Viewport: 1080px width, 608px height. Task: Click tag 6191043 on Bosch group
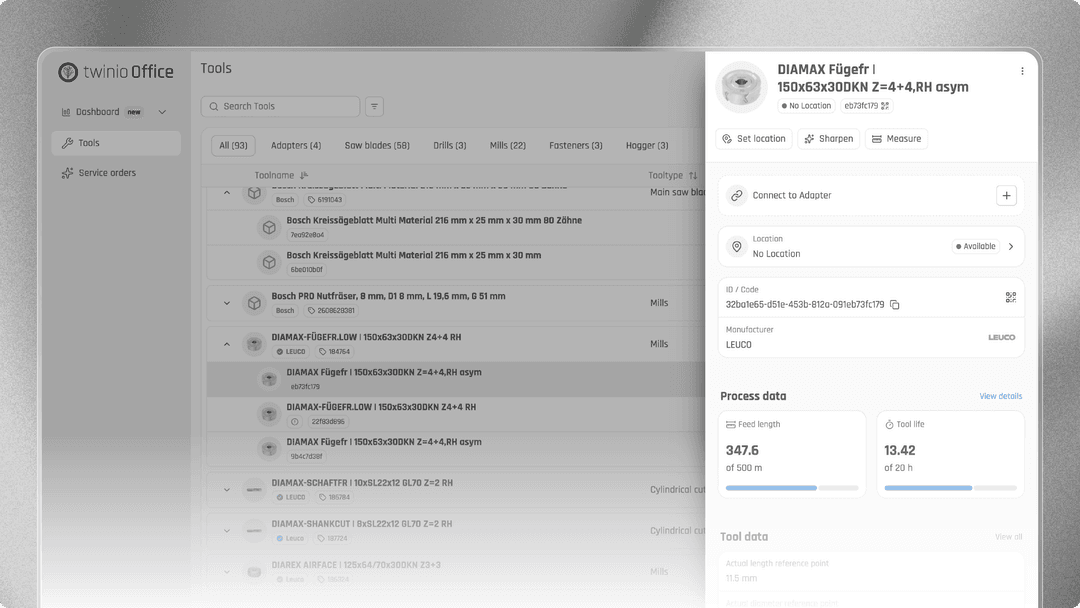[325, 200]
